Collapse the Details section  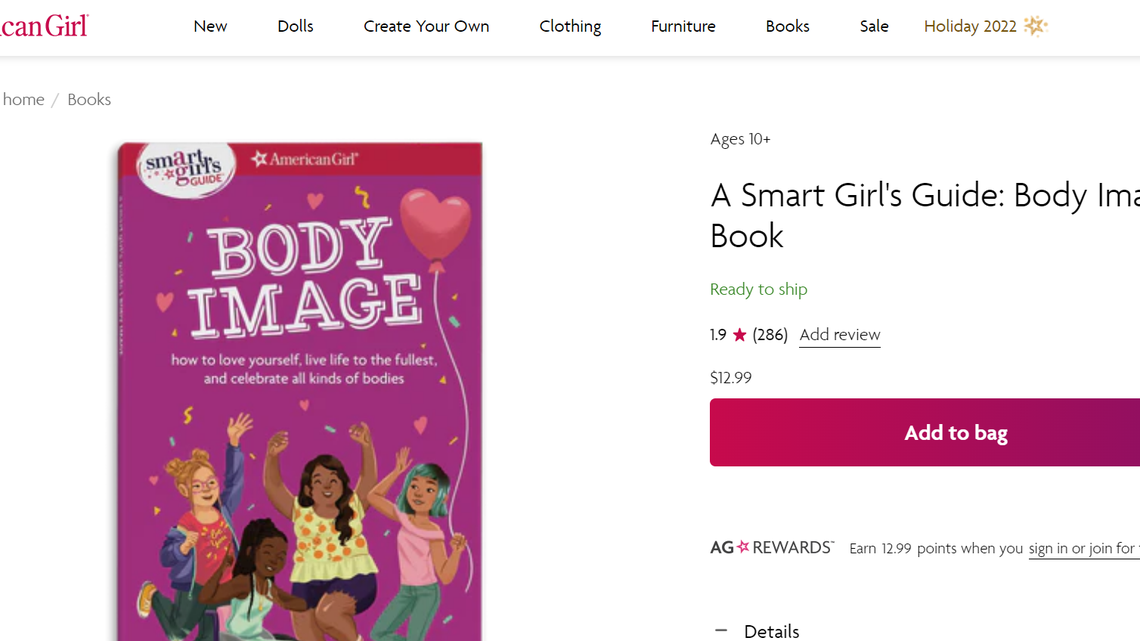pos(720,630)
